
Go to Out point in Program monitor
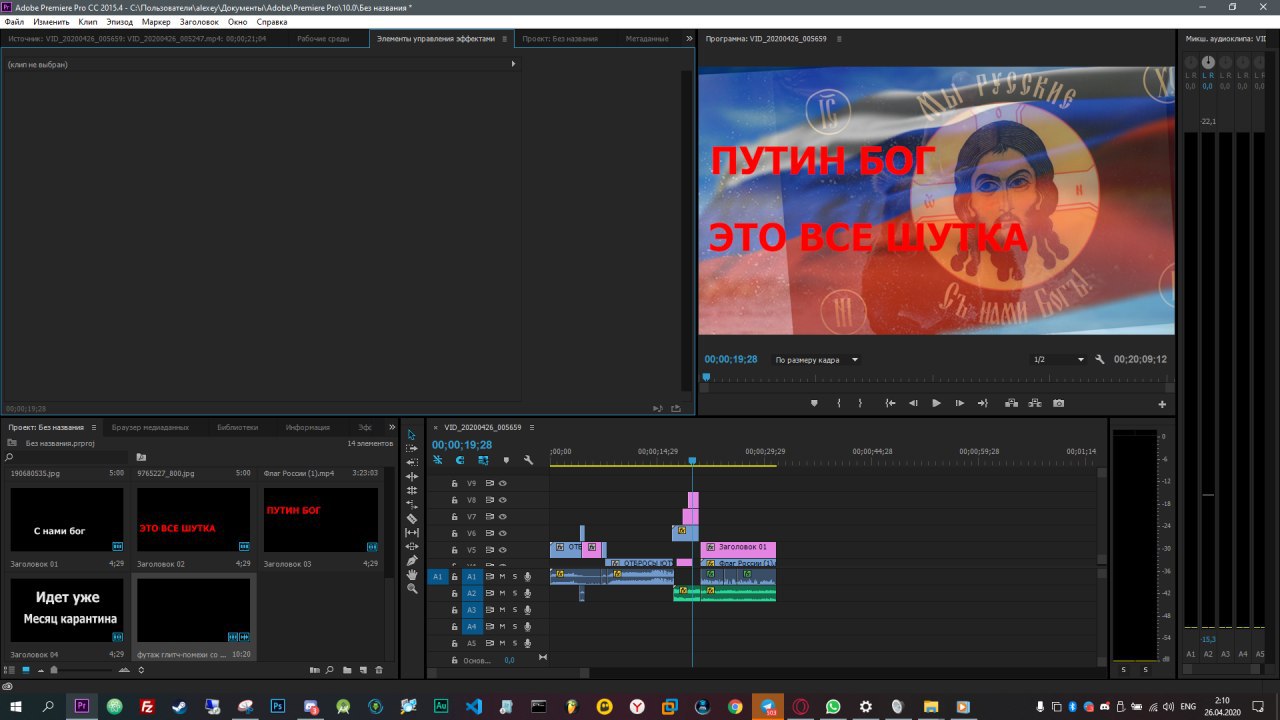(983, 403)
